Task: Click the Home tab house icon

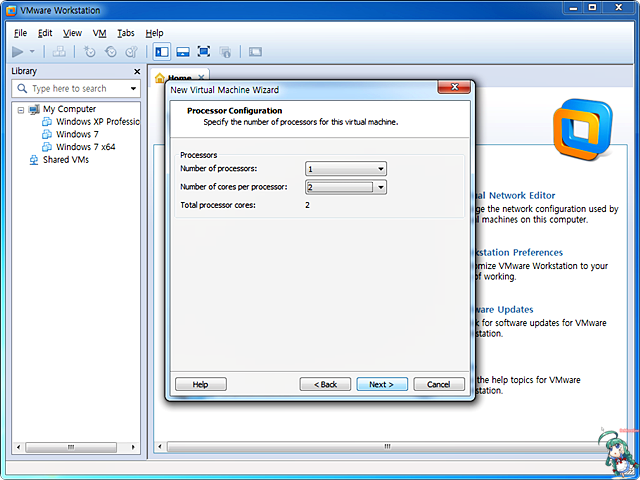Action: (160, 78)
